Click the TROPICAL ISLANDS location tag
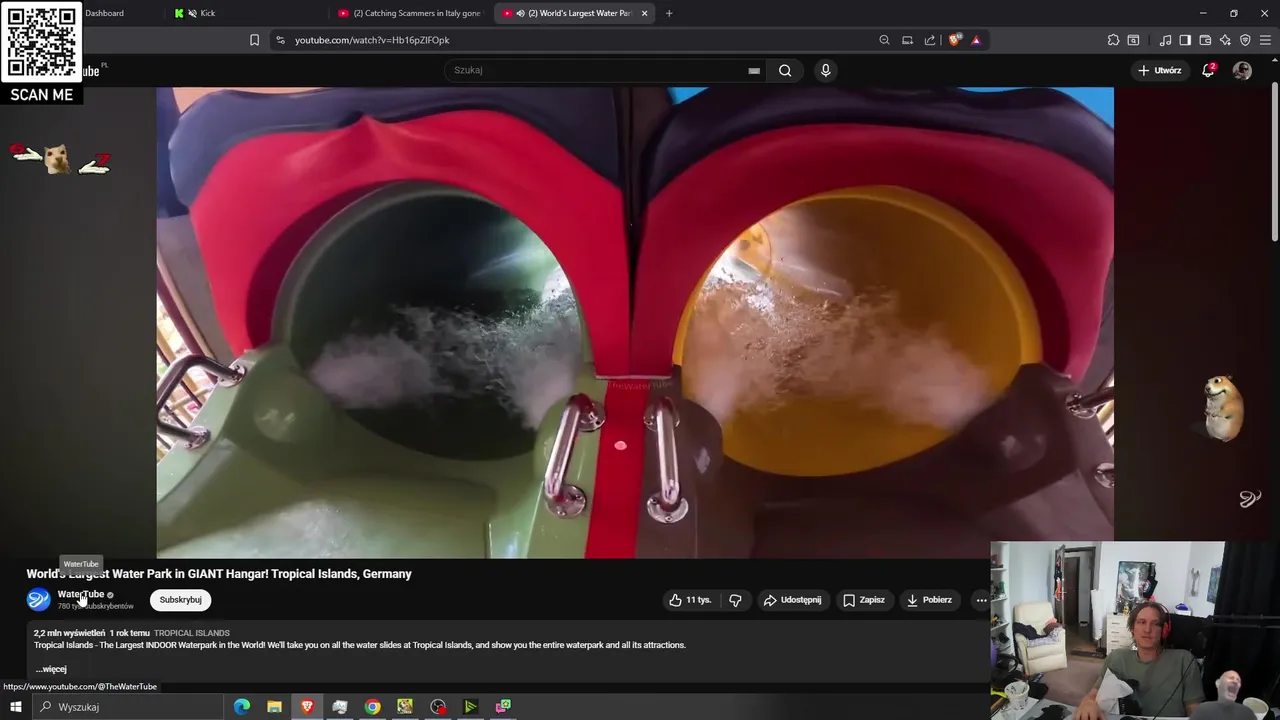1280x720 pixels. click(x=192, y=633)
